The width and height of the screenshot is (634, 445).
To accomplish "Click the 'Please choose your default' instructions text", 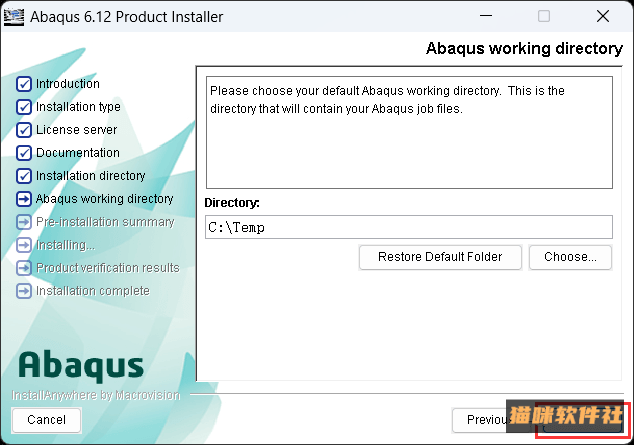I will click(x=387, y=99).
